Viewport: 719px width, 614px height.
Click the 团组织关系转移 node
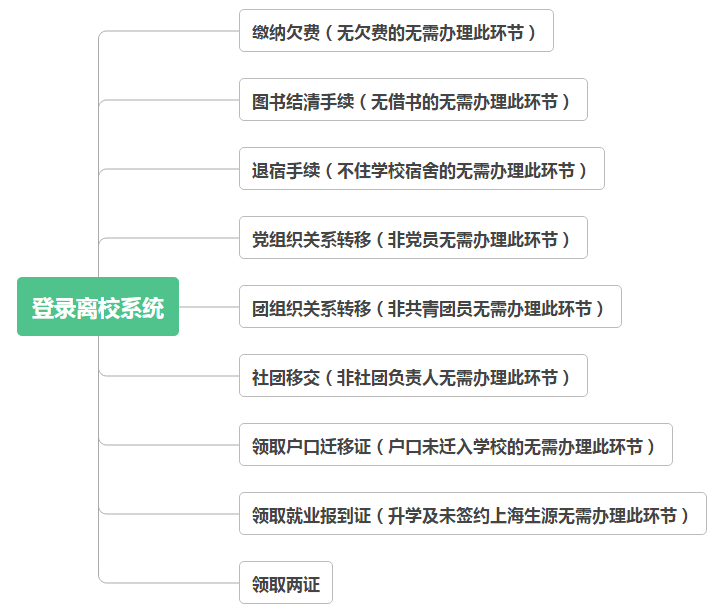click(x=429, y=307)
